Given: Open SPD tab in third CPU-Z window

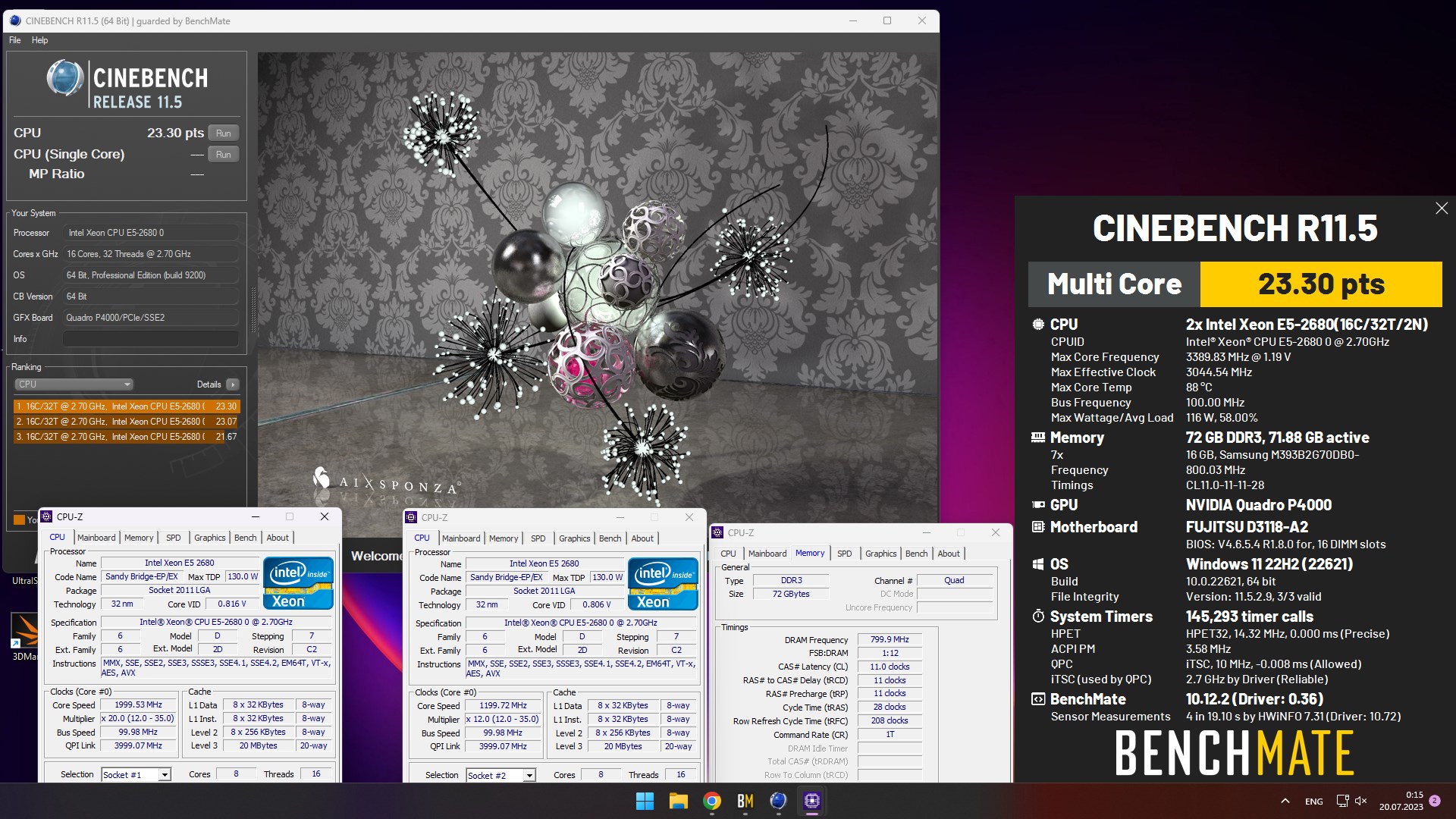Looking at the screenshot, I should [845, 554].
